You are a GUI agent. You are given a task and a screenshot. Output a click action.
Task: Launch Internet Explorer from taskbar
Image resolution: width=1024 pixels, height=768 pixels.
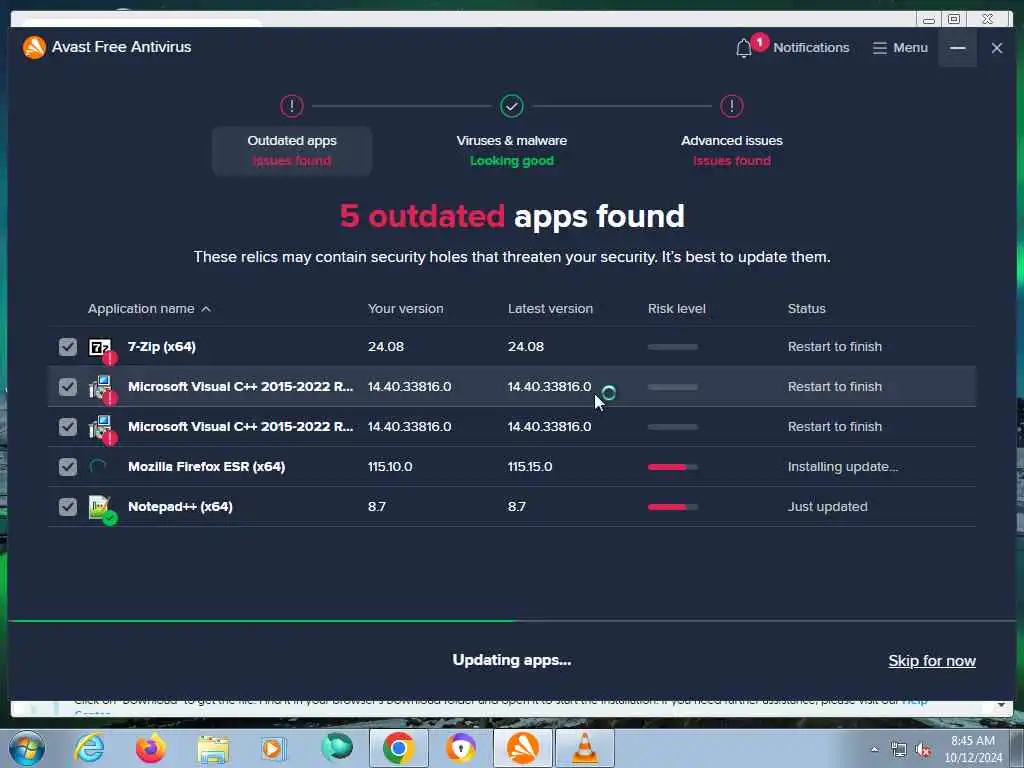click(x=89, y=748)
